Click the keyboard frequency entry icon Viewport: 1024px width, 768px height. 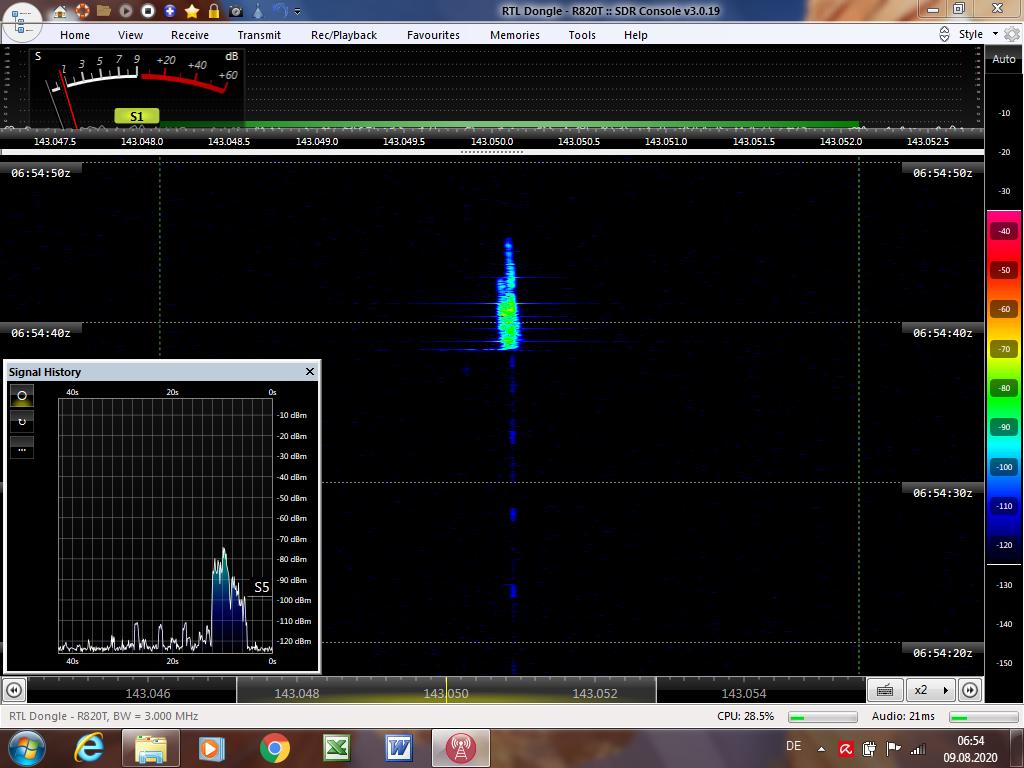[x=885, y=690]
